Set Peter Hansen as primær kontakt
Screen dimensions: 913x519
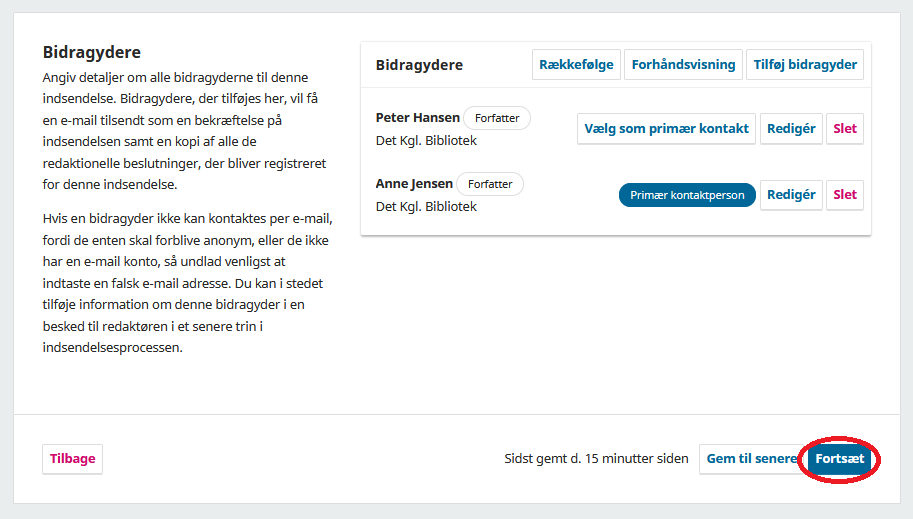(666, 129)
